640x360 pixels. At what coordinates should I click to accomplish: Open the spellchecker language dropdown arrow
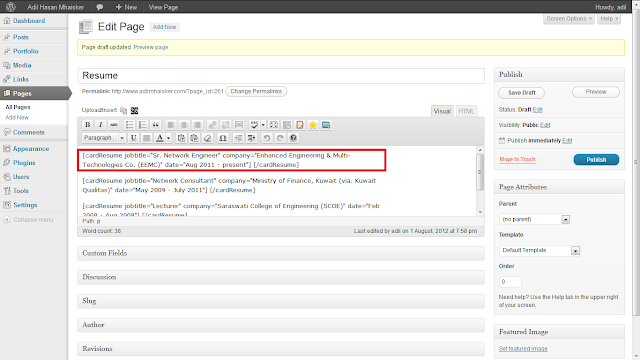(263, 125)
